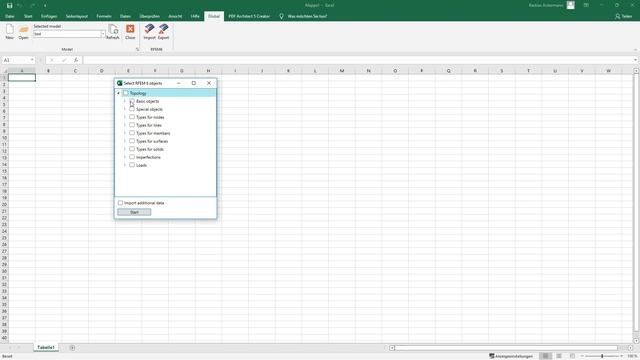This screenshot has height=360, width=640.
Task: Click the zoom in plus icon
Action: pyautogui.click(x=622, y=356)
